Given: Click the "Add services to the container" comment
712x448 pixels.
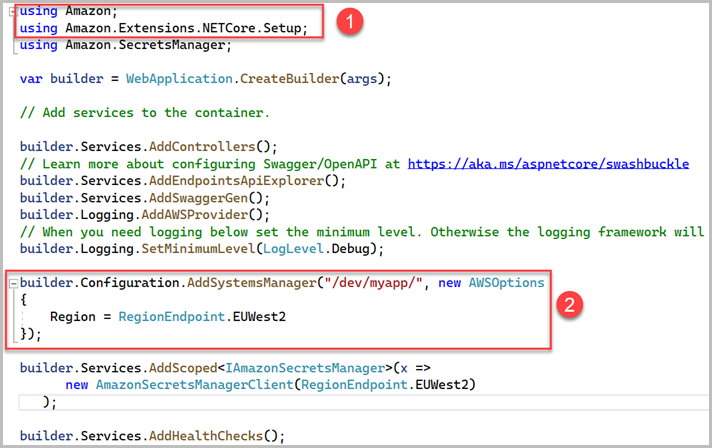Looking at the screenshot, I should [x=144, y=112].
